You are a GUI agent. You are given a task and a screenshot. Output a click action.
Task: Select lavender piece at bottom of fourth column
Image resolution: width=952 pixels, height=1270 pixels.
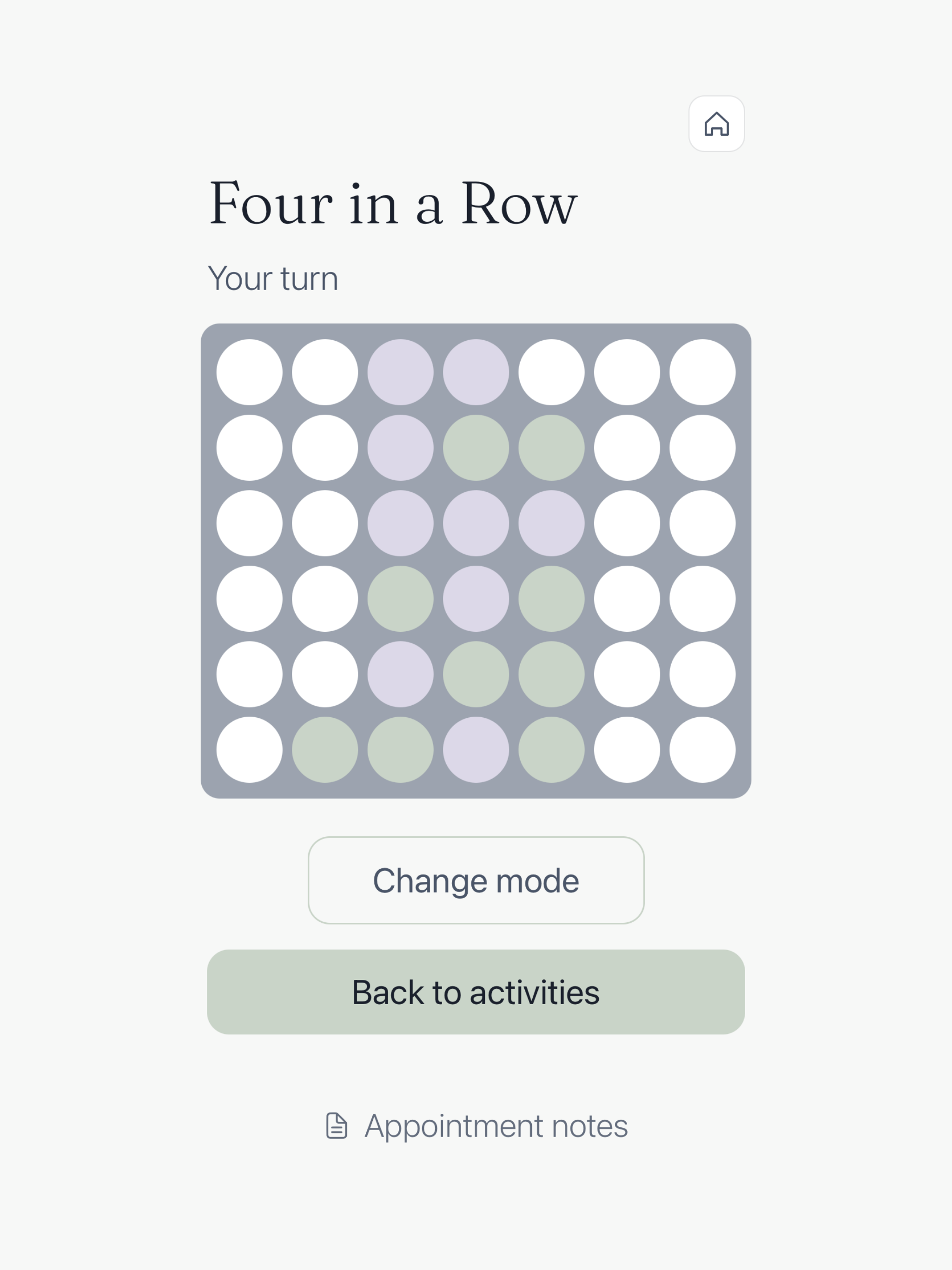coord(476,749)
